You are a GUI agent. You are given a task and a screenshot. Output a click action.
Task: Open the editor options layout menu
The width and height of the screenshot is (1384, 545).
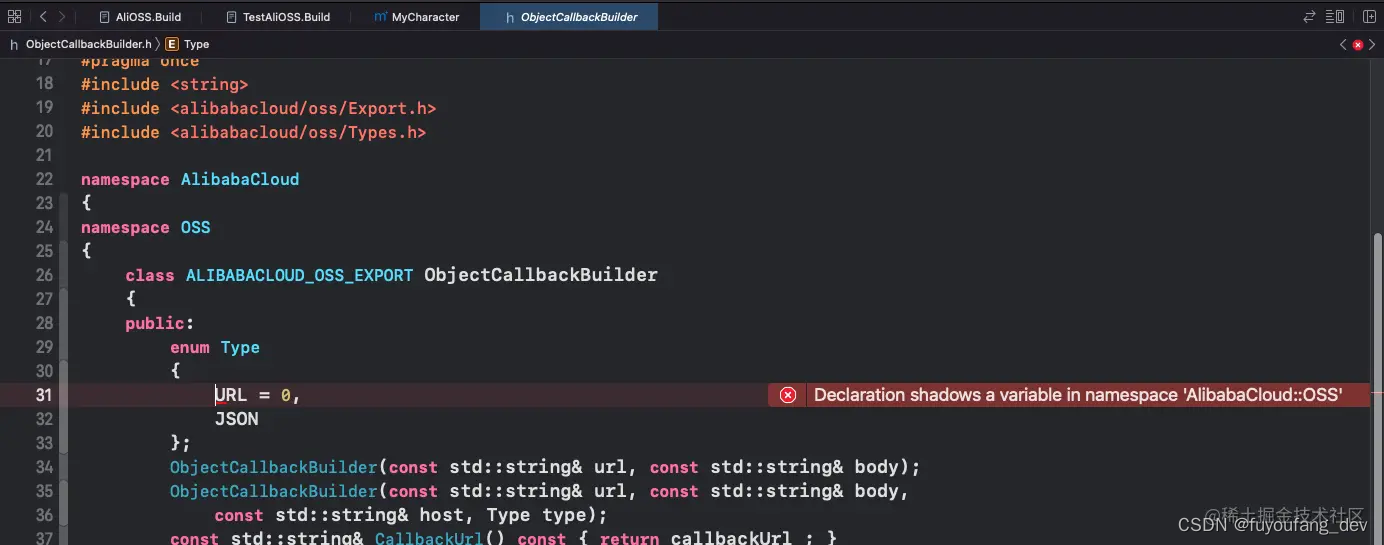tap(1335, 17)
